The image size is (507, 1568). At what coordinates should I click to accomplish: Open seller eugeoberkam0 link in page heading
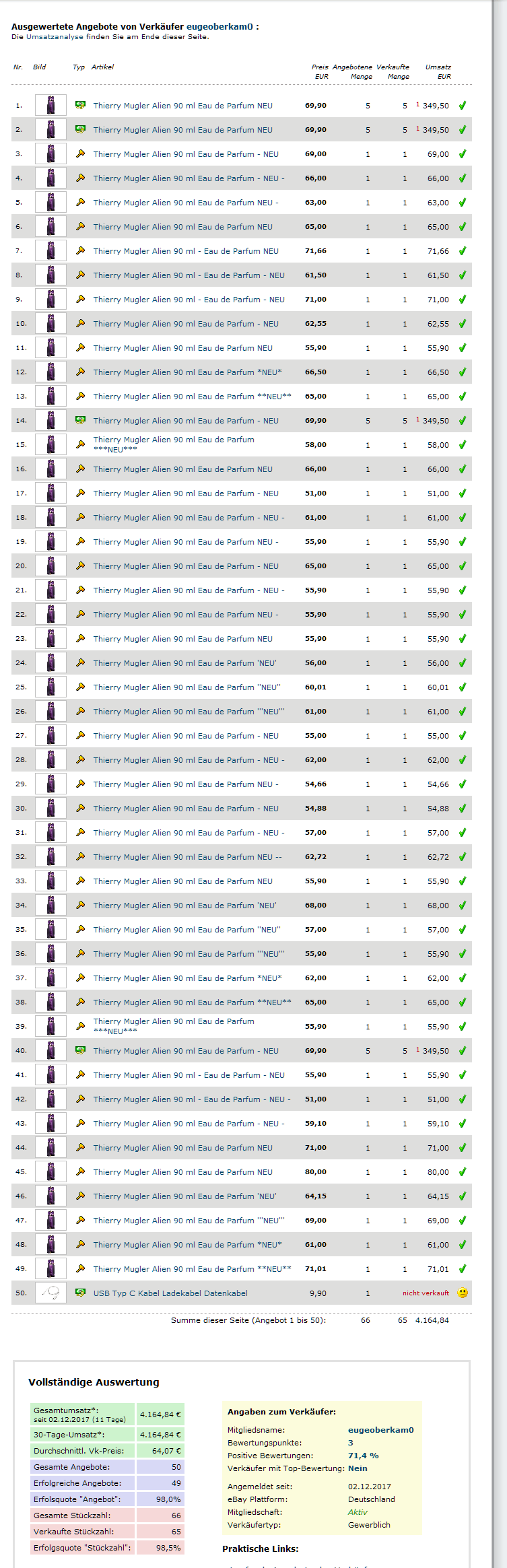[x=219, y=27]
